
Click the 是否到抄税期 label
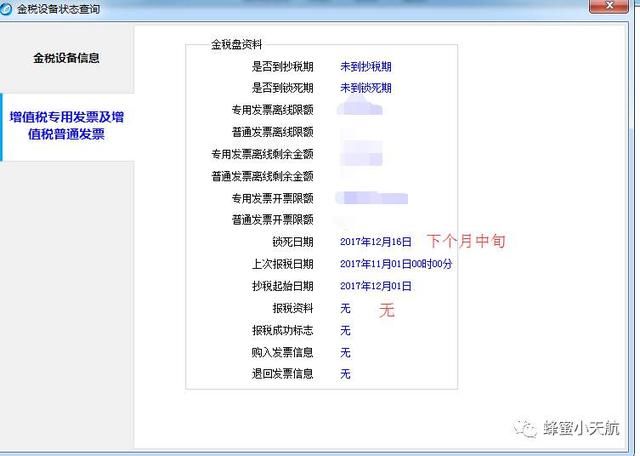(x=282, y=67)
